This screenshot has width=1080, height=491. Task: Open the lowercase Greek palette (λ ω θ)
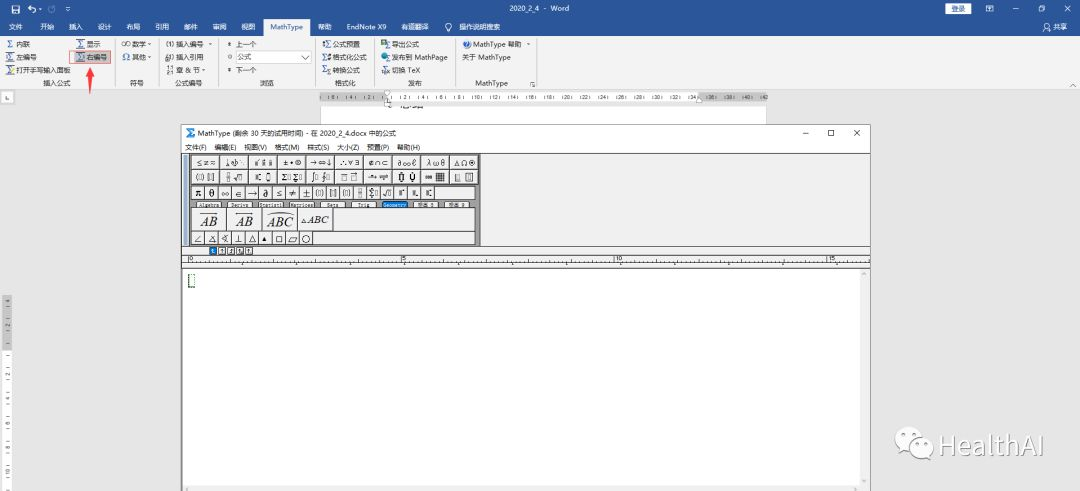pyautogui.click(x=435, y=163)
